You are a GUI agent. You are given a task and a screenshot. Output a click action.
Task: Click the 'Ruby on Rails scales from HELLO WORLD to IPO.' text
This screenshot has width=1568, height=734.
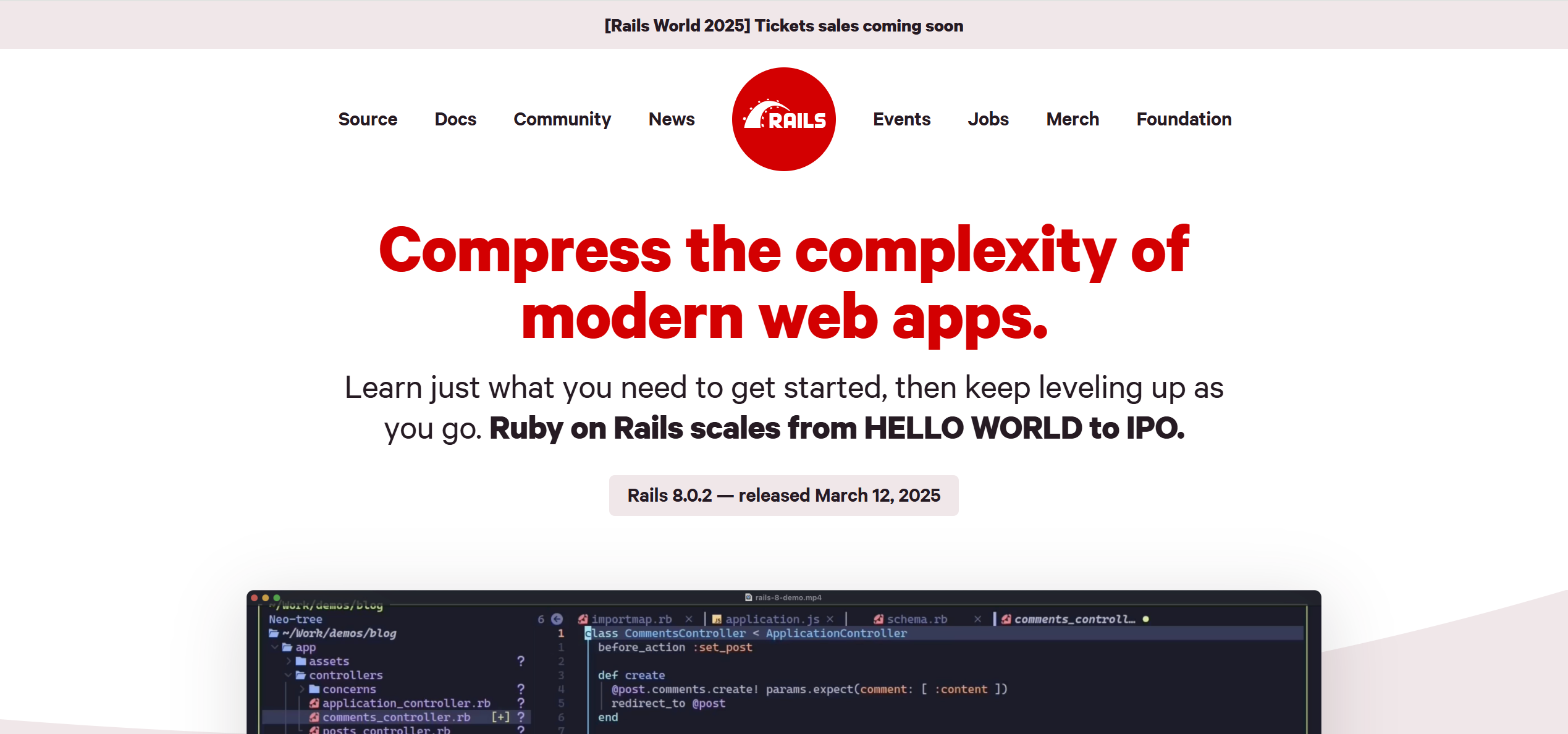tap(837, 428)
